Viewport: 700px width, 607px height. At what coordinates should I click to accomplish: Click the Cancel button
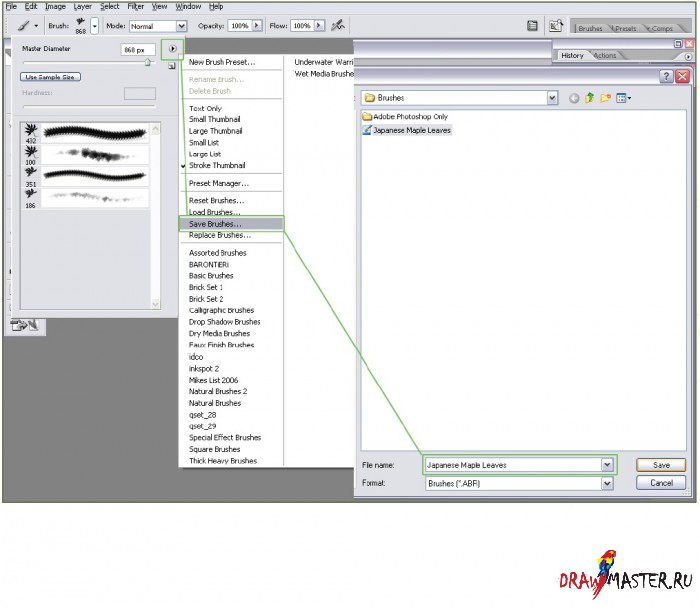pyautogui.click(x=661, y=482)
